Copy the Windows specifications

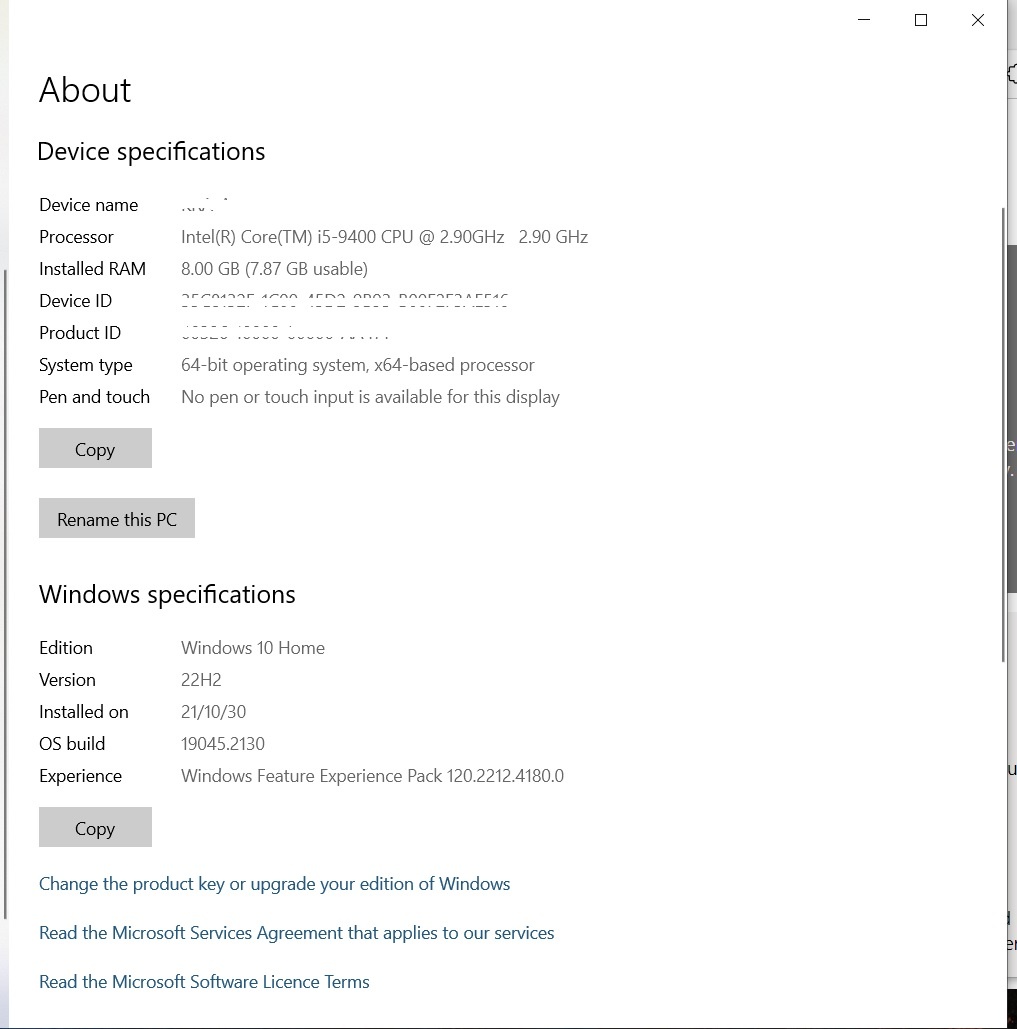(95, 827)
